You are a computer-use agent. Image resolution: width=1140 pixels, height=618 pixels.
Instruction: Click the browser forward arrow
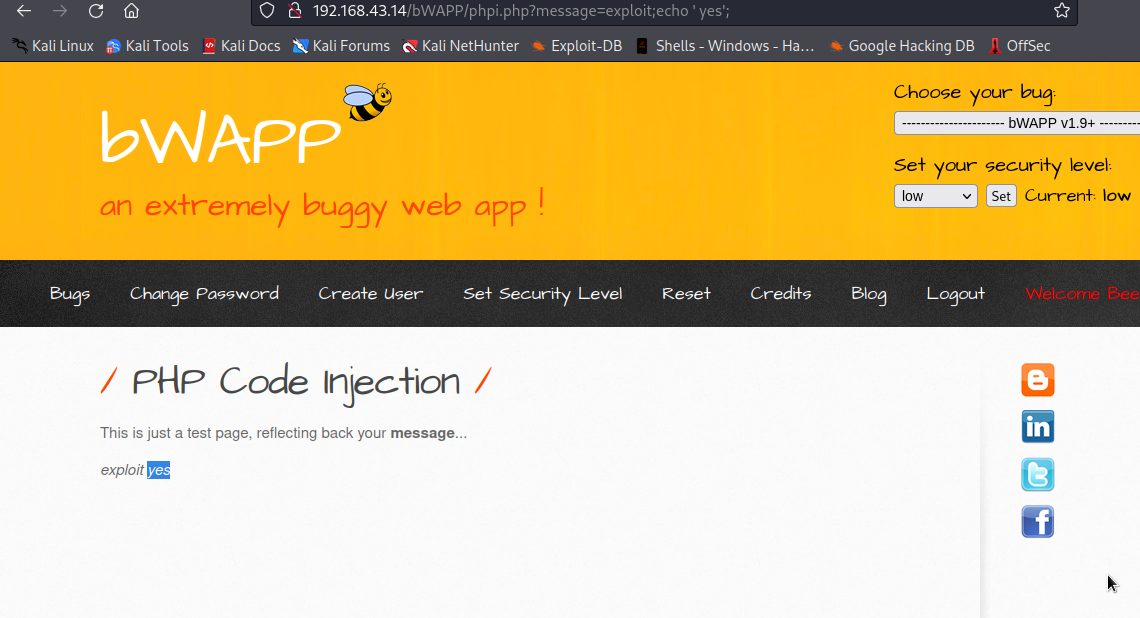(60, 11)
